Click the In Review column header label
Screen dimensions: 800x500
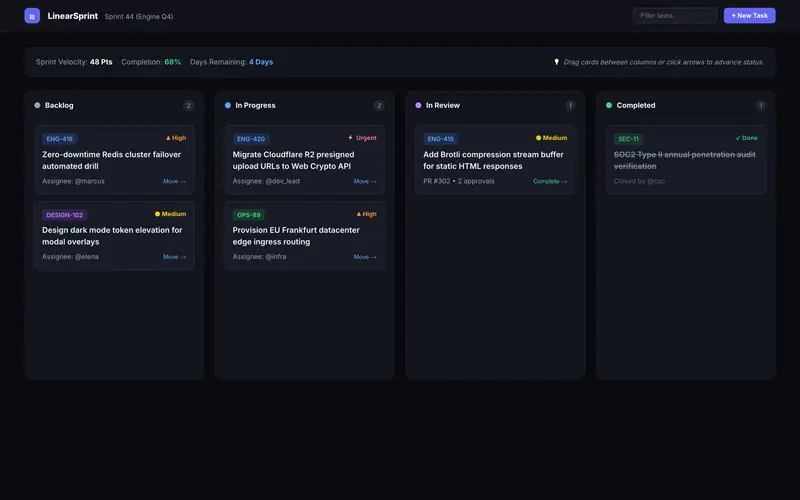click(x=443, y=106)
